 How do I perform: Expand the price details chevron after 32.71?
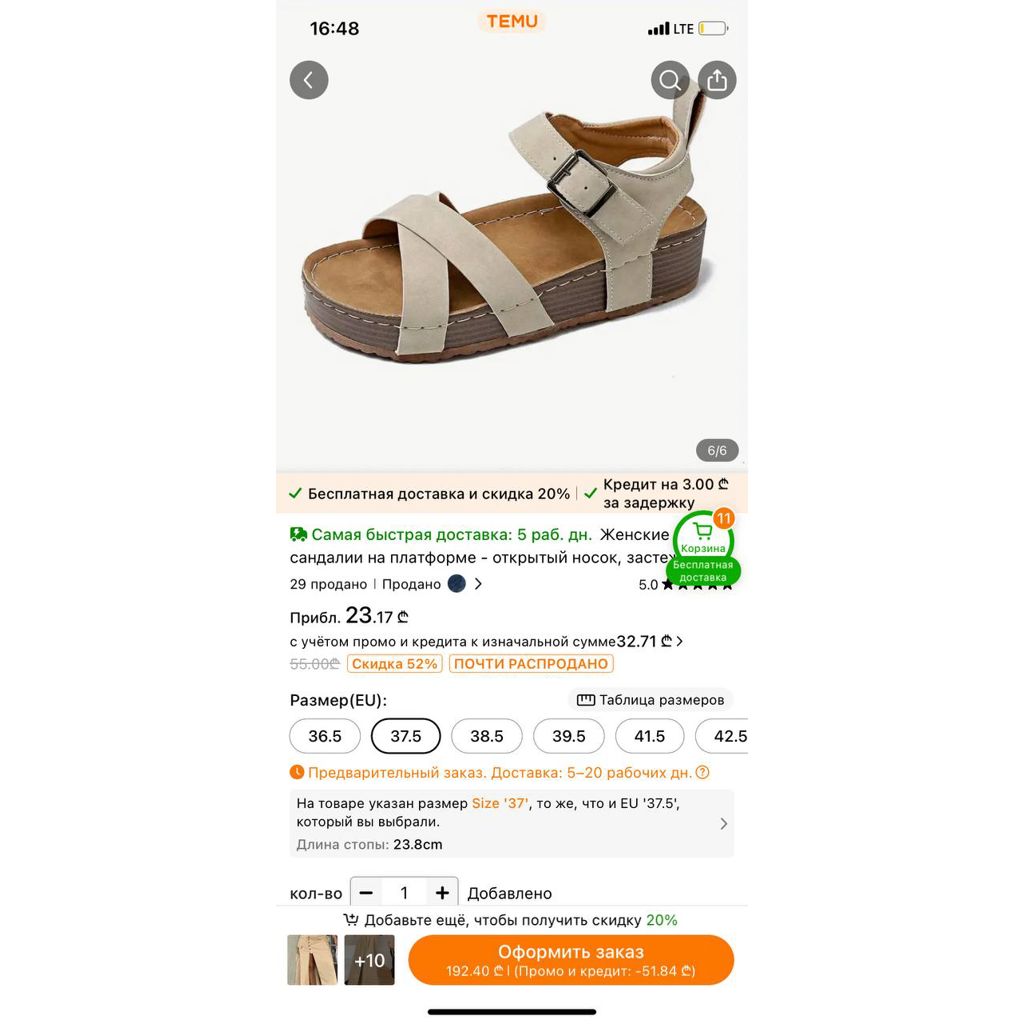(680, 641)
